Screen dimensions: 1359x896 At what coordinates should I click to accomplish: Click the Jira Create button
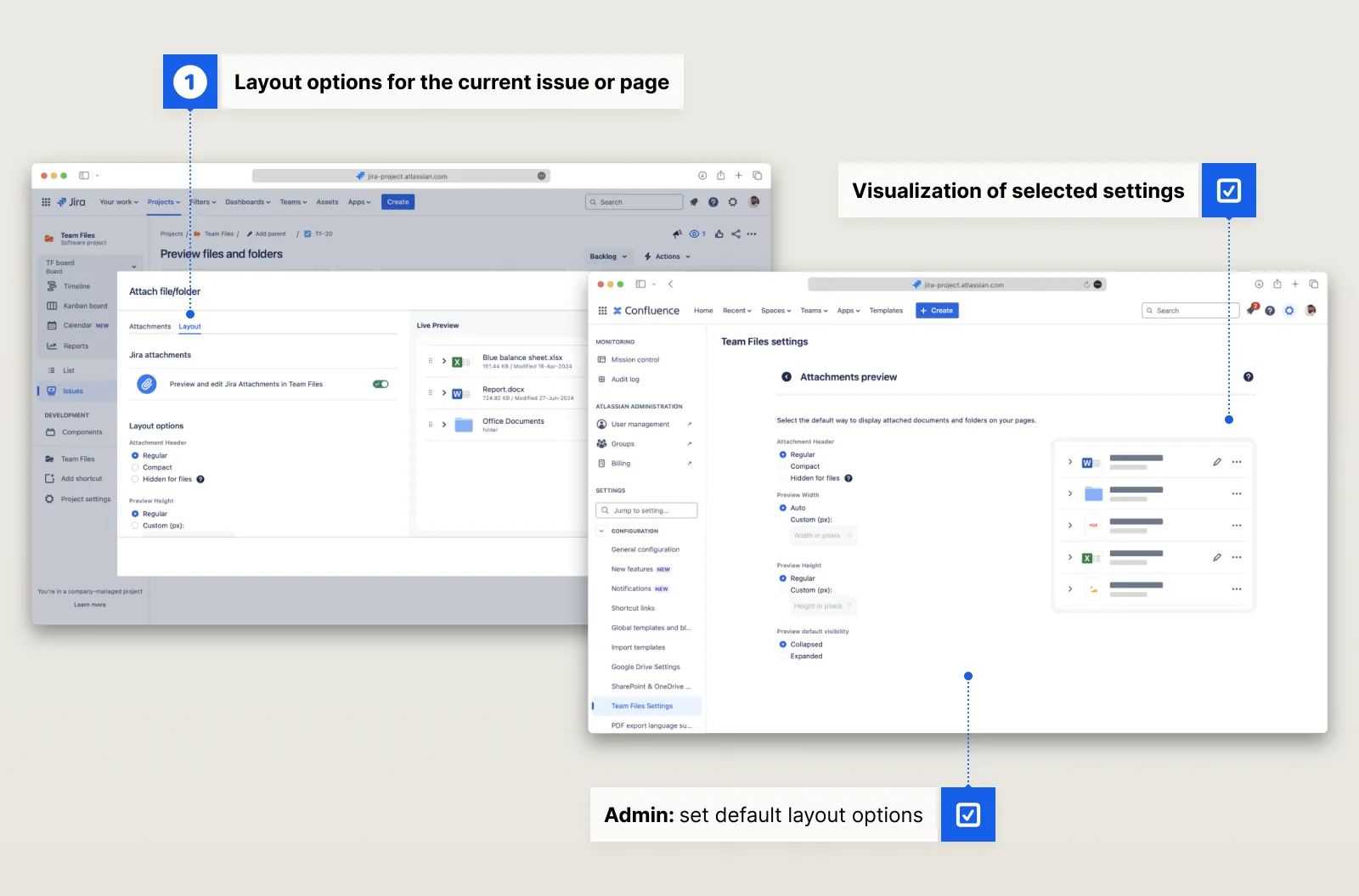pyautogui.click(x=398, y=202)
